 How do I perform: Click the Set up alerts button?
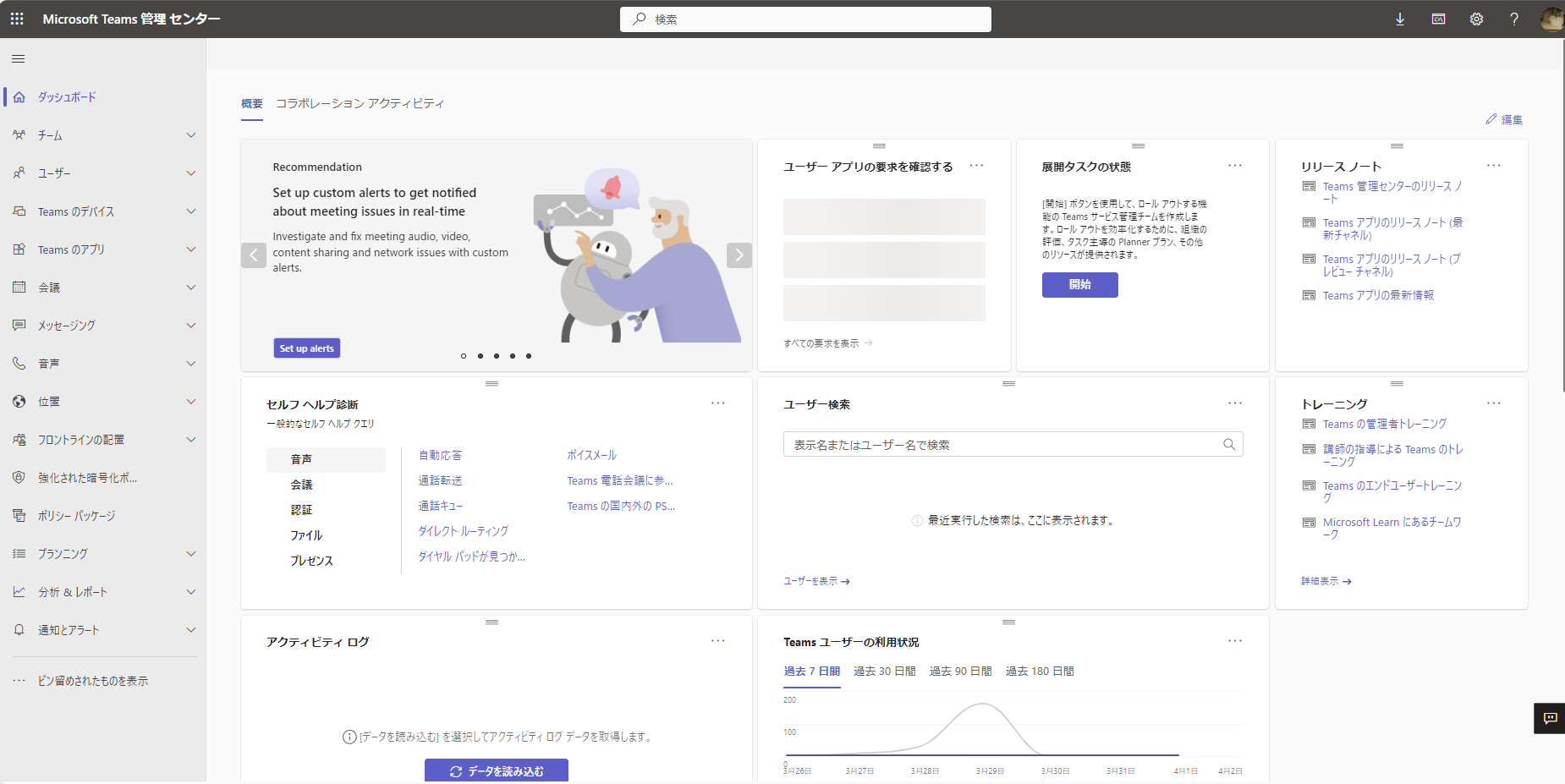tap(307, 348)
